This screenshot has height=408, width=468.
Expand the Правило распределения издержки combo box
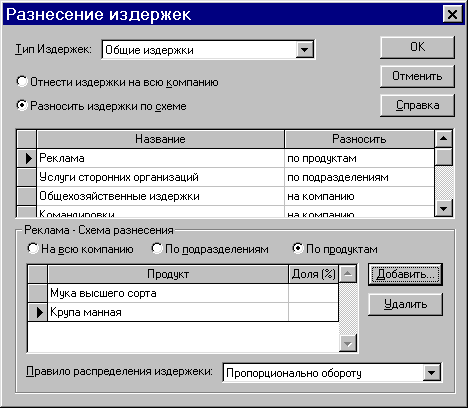pos(431,372)
